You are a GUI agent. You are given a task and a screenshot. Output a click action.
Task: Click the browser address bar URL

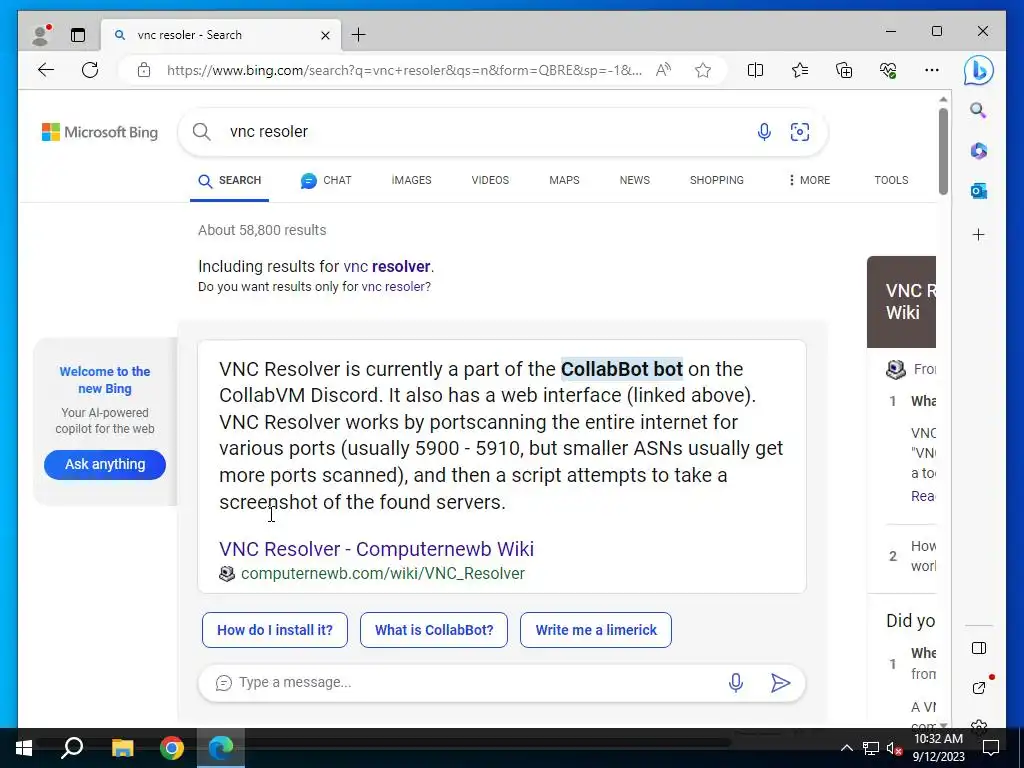coord(404,70)
